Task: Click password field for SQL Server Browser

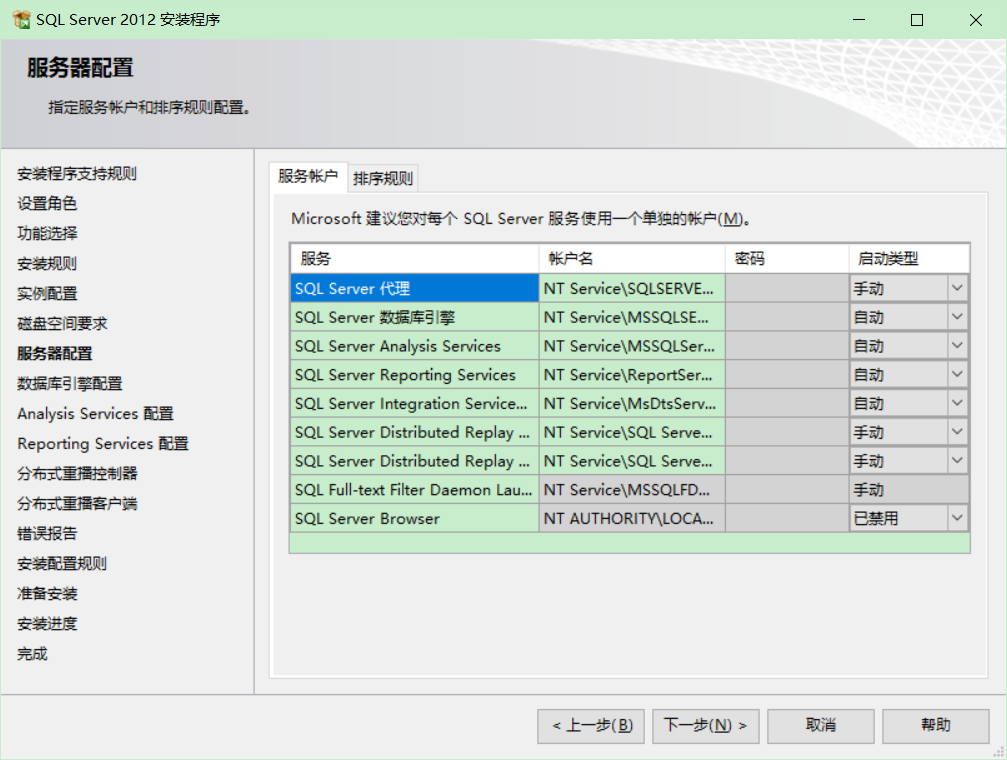Action: coord(787,519)
